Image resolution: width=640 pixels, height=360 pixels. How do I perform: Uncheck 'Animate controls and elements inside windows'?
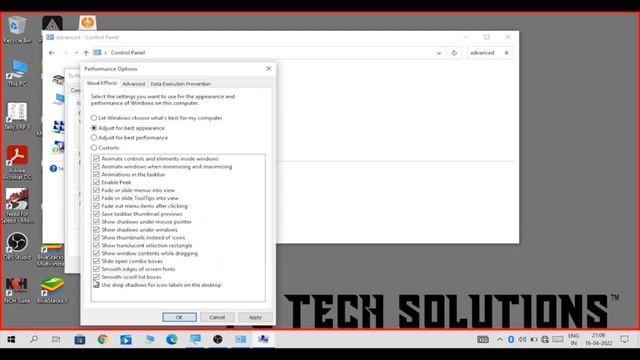point(96,158)
